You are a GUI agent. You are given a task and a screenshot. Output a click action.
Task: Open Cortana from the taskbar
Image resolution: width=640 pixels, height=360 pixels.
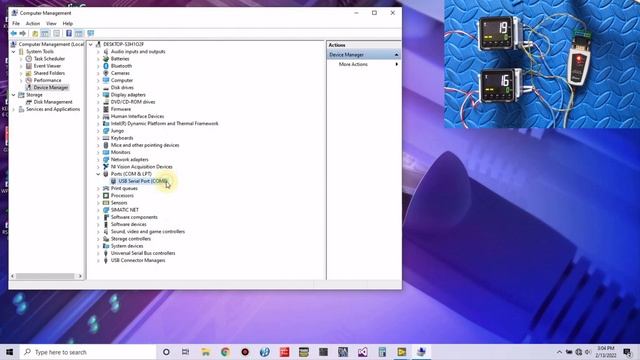coord(166,352)
